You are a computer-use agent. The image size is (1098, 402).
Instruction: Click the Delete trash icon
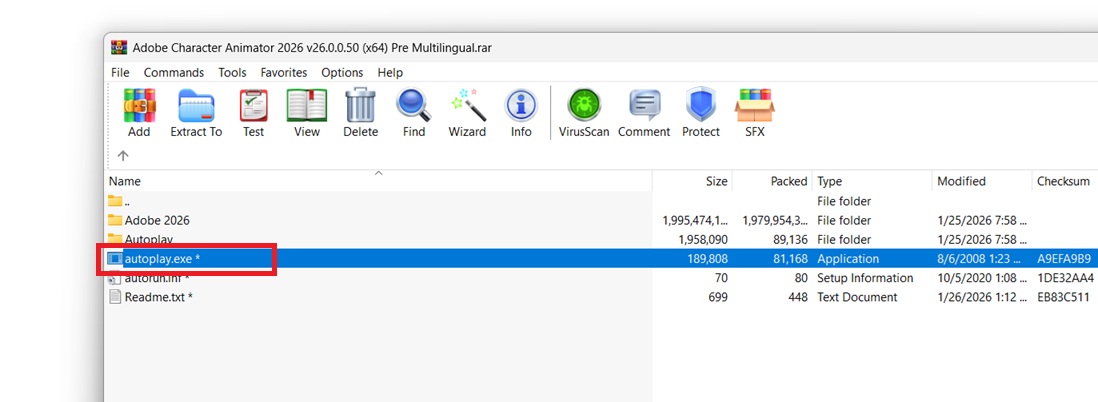coord(361,105)
